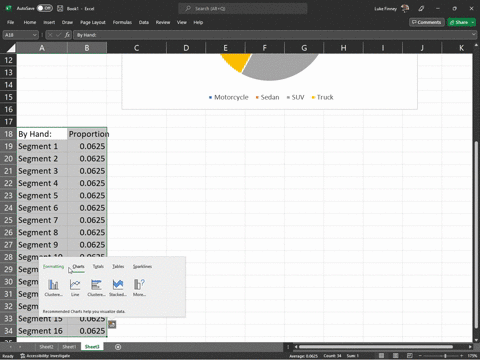Select the Charts tab in Quick Analysis
480x360 pixels.
pos(78,267)
